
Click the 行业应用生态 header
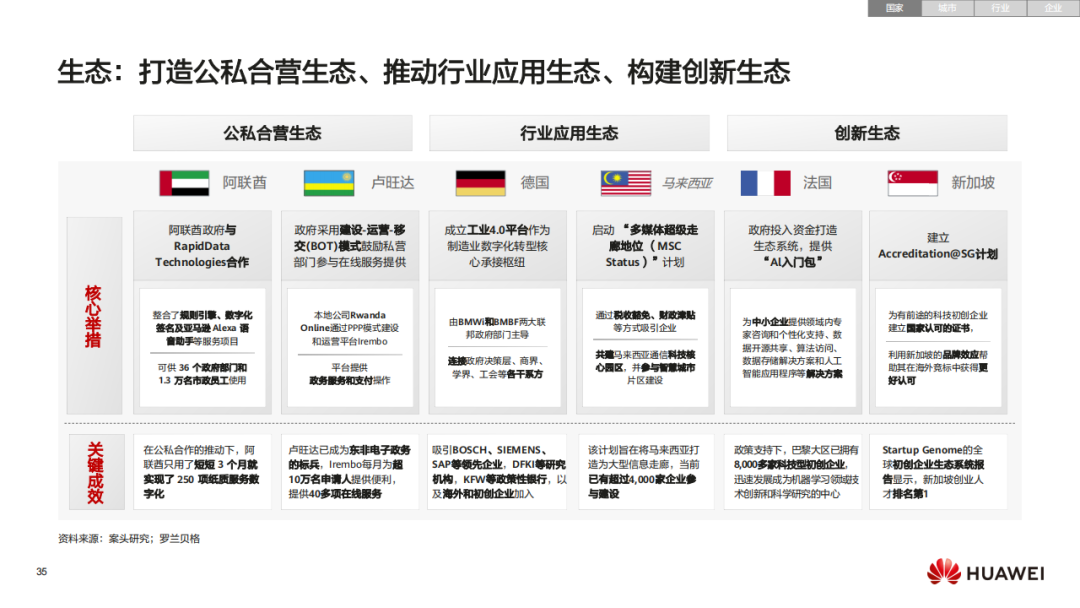coord(568,132)
